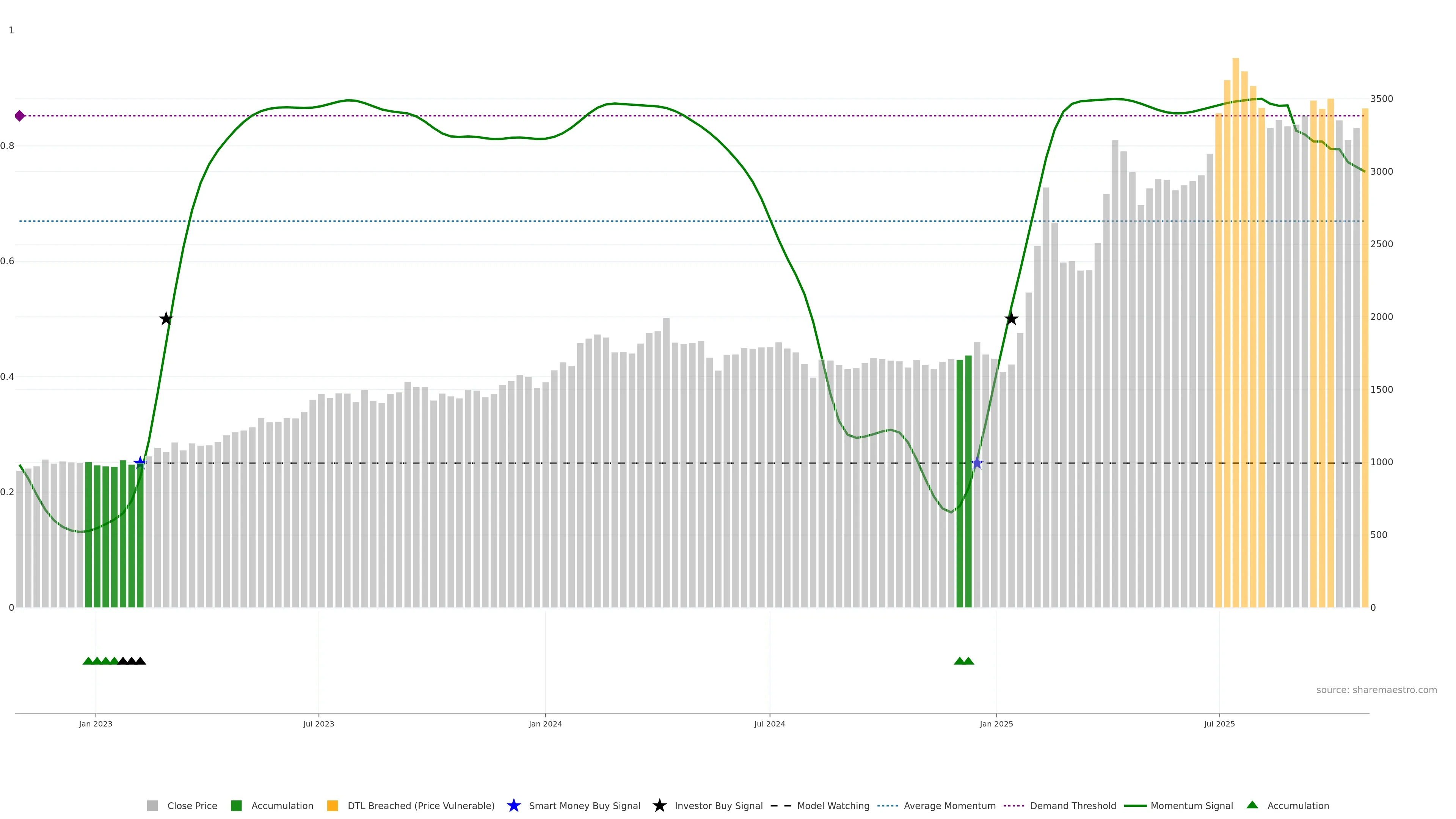Click the blue Smart Money star near Dec 2024
Viewport: 1456px width, 819px height.
977,463
